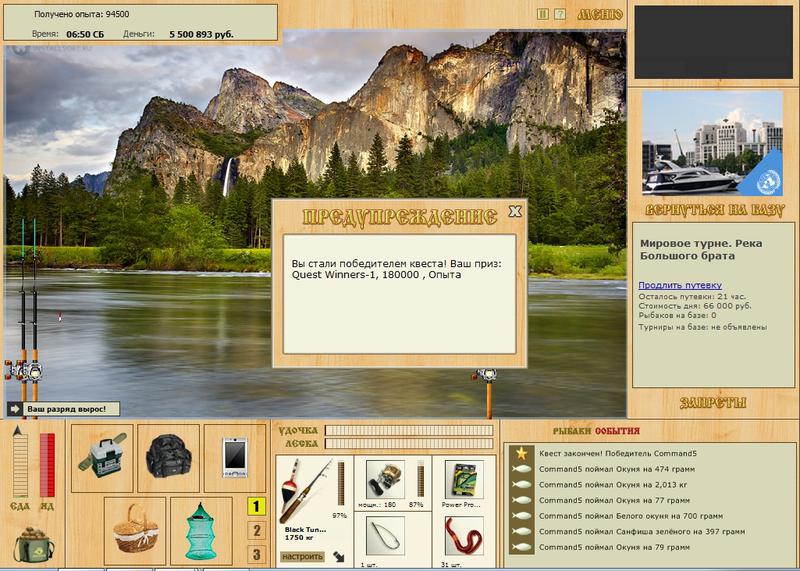The width and height of the screenshot is (800, 571).
Task: Select tackle slot 1
Action: pyautogui.click(x=256, y=507)
